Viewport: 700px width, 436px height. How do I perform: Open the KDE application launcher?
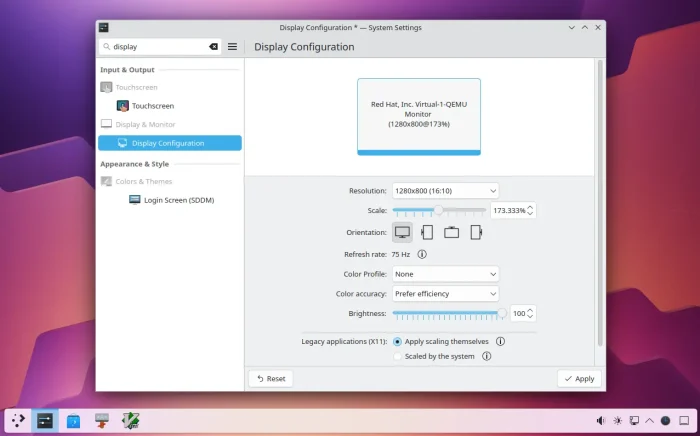[x=19, y=421]
